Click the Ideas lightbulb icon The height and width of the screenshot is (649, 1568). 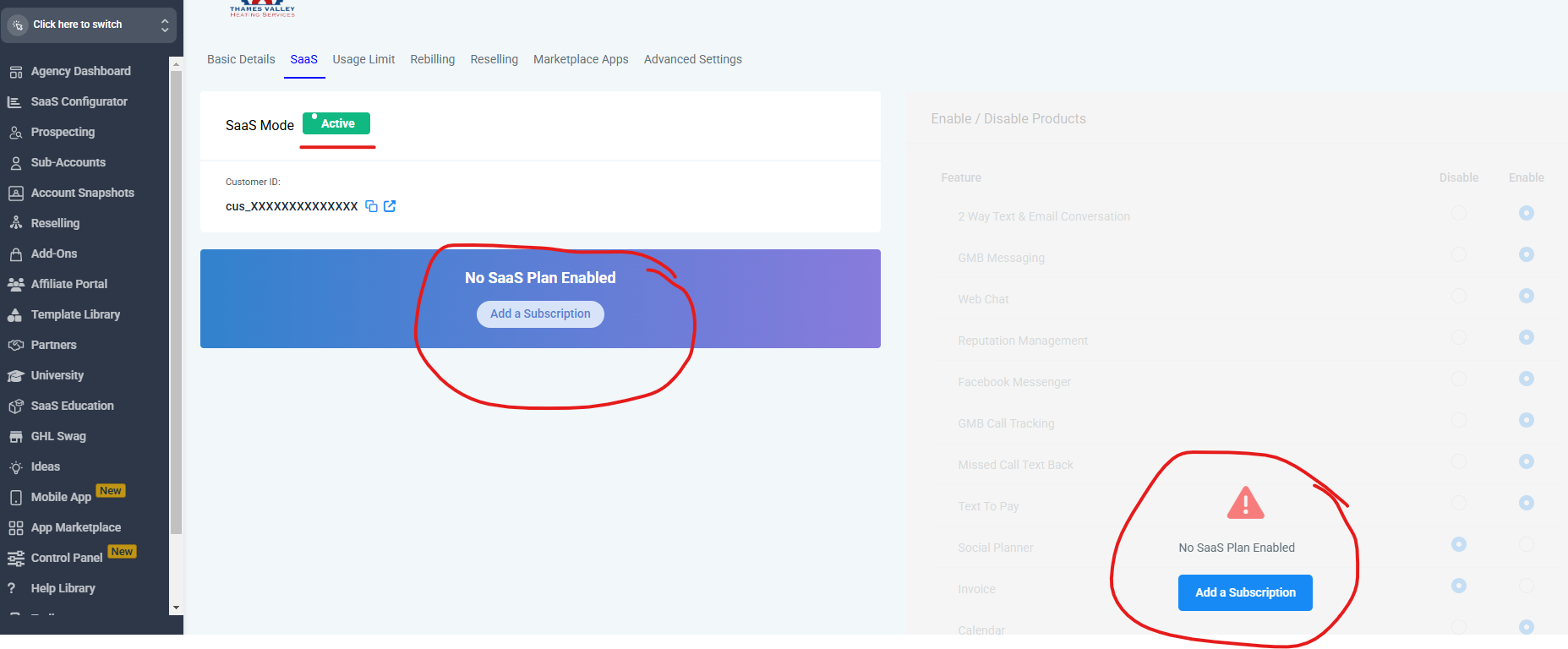click(15, 467)
